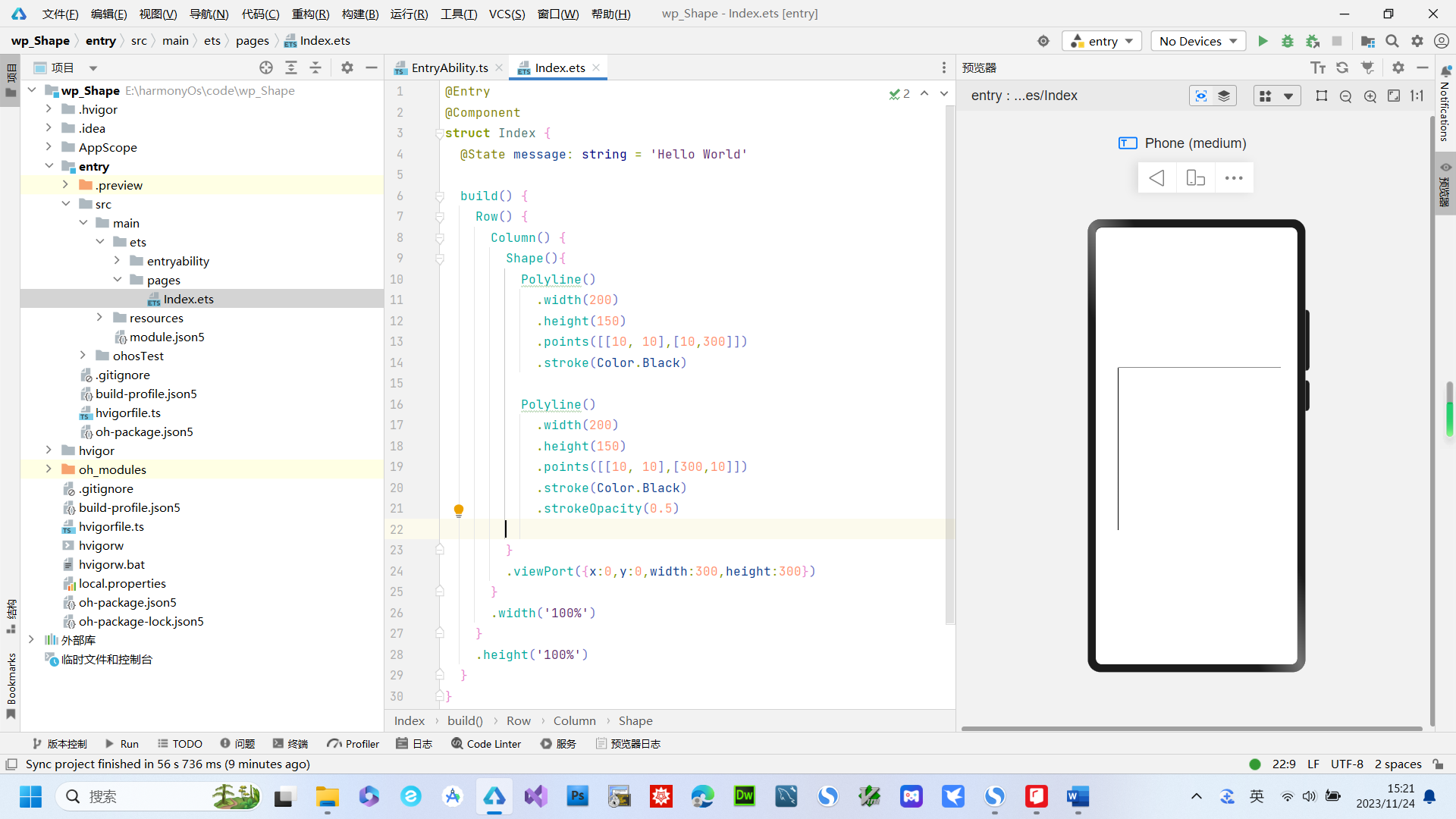
Task: Open the 终端 terminal tool window
Action: click(290, 744)
